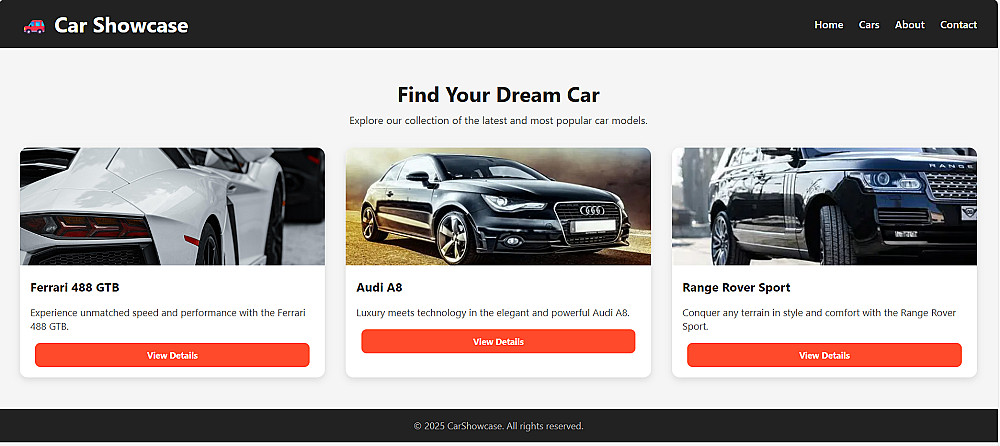The width and height of the screenshot is (1000, 446).
Task: Click the Find Your Dream Car heading
Action: tap(499, 95)
